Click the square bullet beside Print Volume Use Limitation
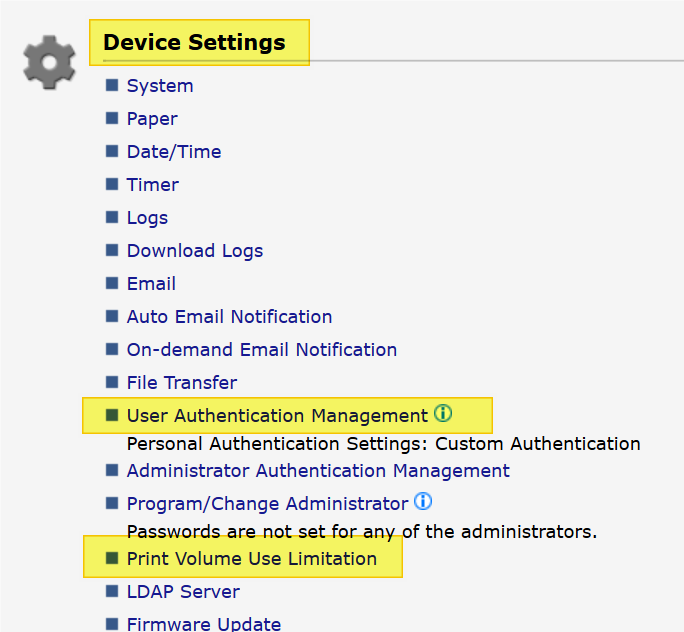Screen dimensions: 684x632 tap(112, 559)
